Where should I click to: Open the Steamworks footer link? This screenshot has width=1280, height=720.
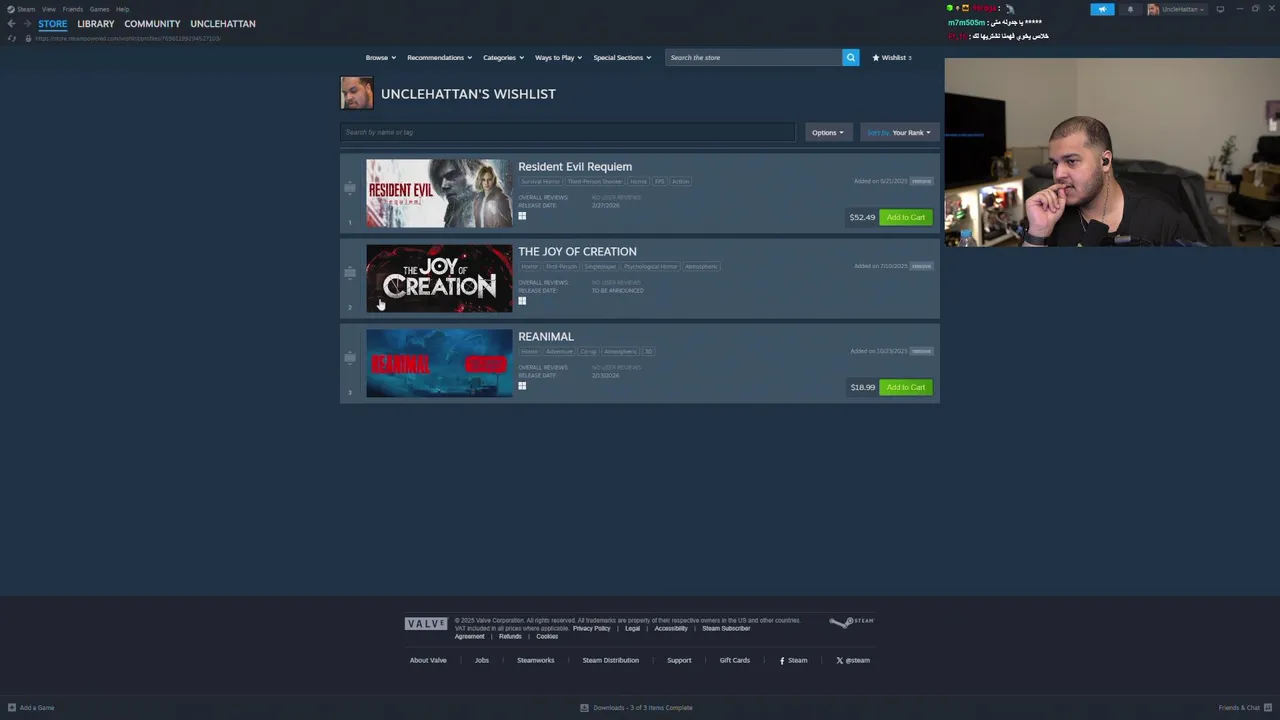[x=535, y=660]
